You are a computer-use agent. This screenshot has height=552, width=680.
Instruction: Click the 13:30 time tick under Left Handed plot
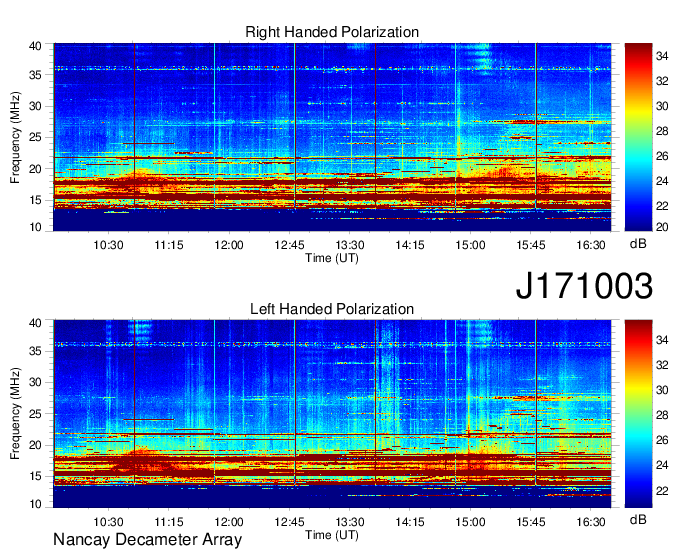pos(350,522)
